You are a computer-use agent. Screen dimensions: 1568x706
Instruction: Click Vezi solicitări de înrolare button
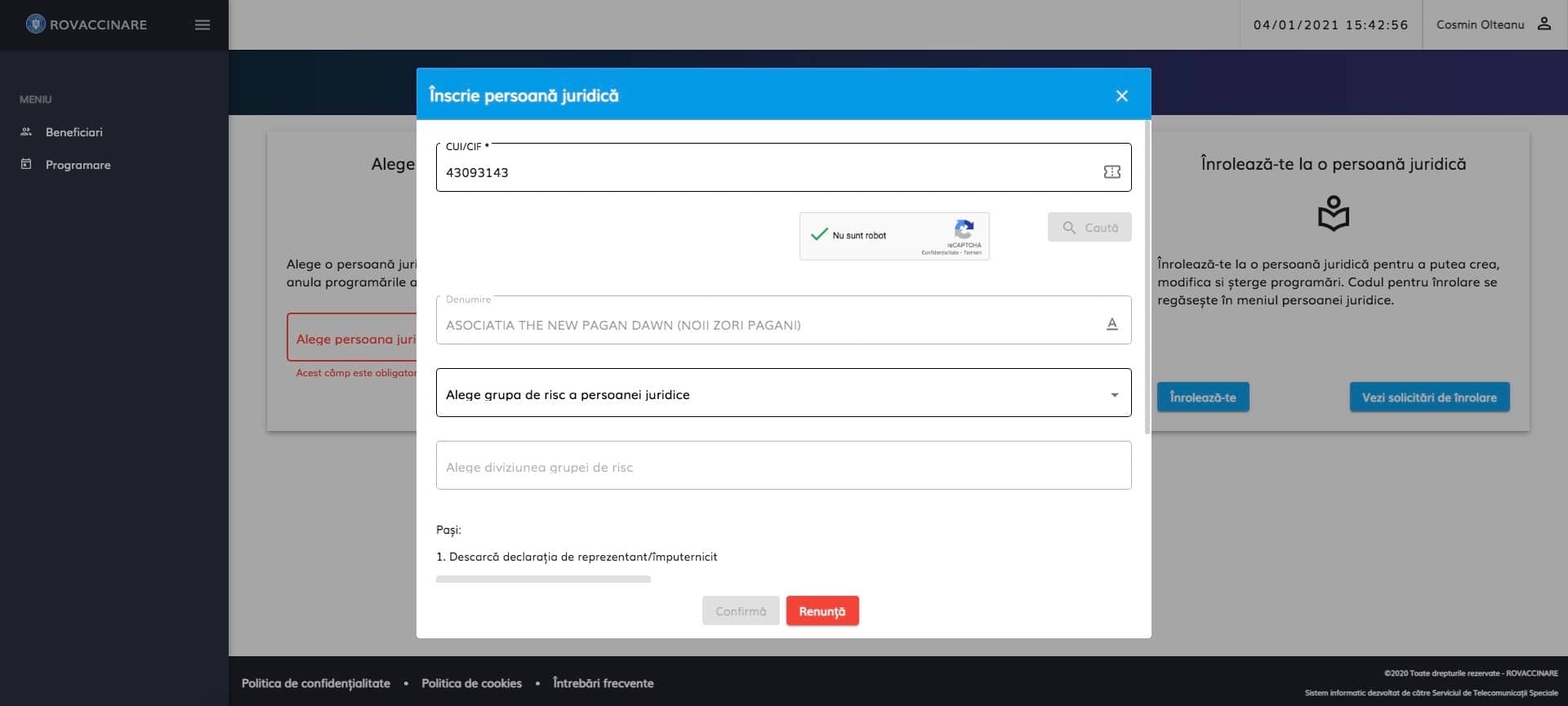(1429, 397)
